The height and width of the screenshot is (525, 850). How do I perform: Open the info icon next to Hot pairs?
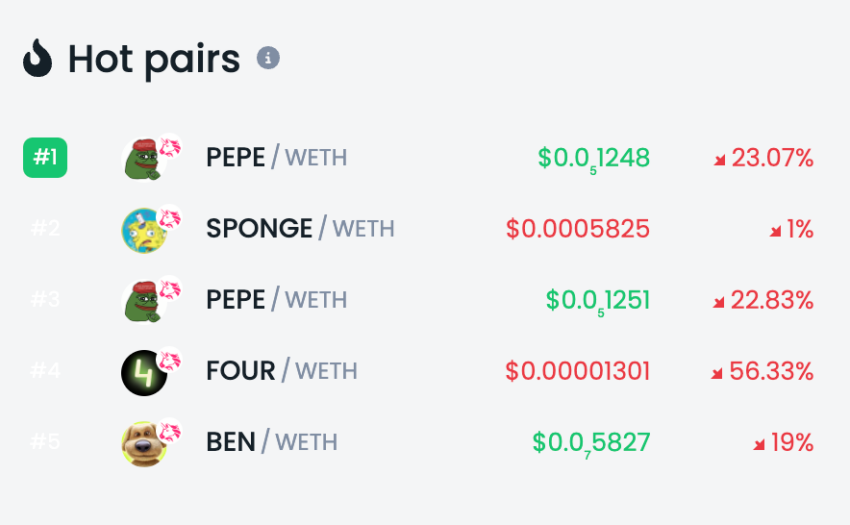pyautogui.click(x=268, y=58)
